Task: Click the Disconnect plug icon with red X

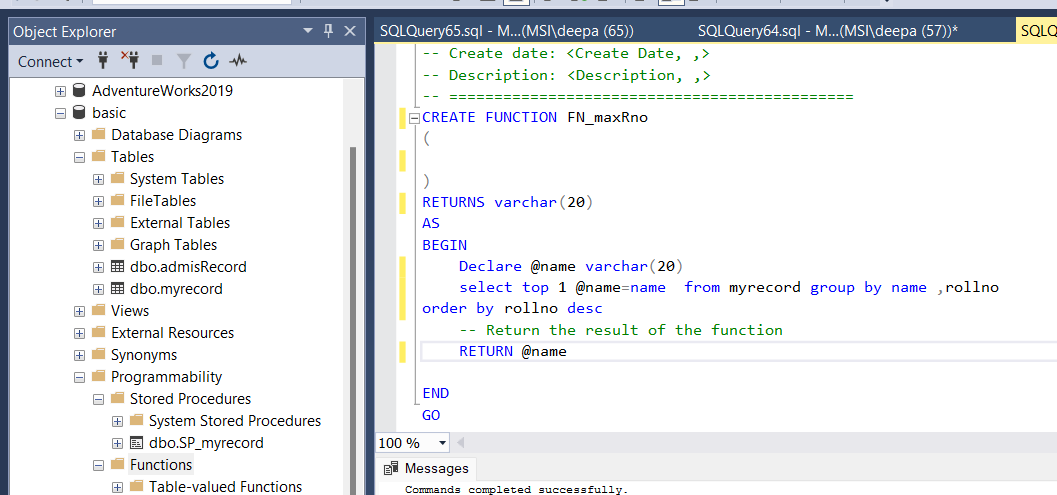Action: [129, 61]
